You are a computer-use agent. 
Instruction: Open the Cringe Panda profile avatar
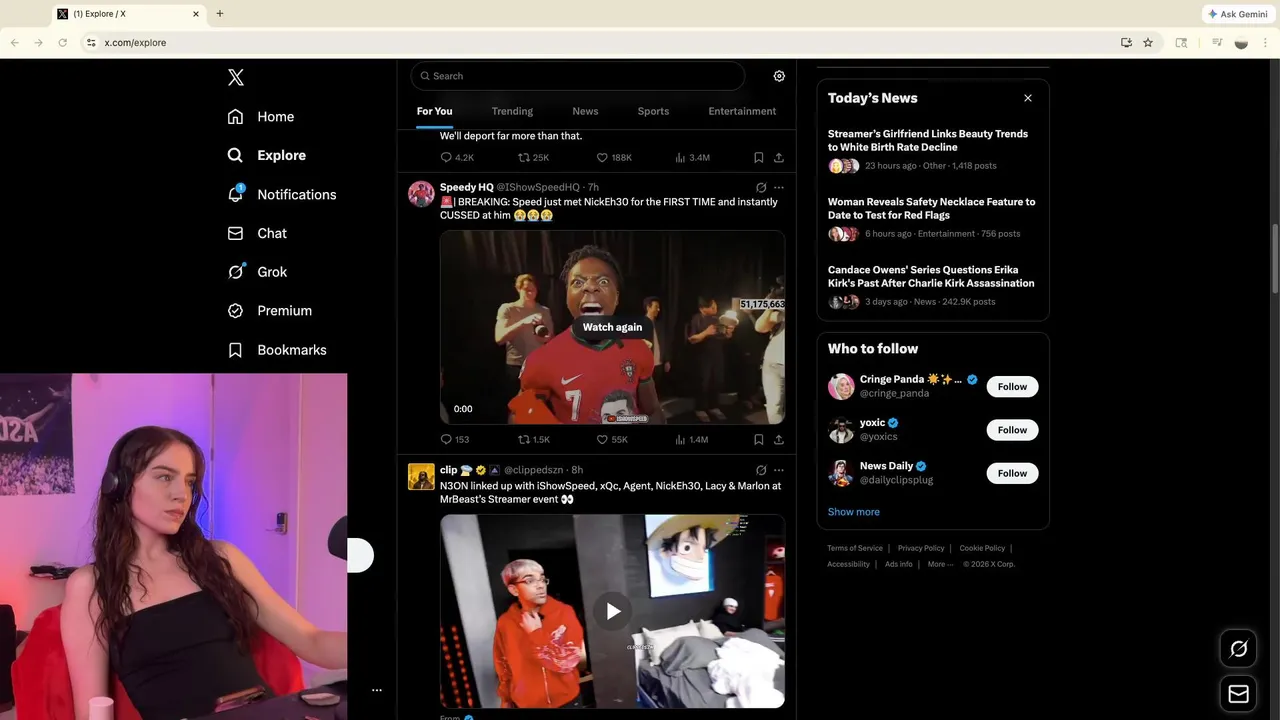(841, 386)
